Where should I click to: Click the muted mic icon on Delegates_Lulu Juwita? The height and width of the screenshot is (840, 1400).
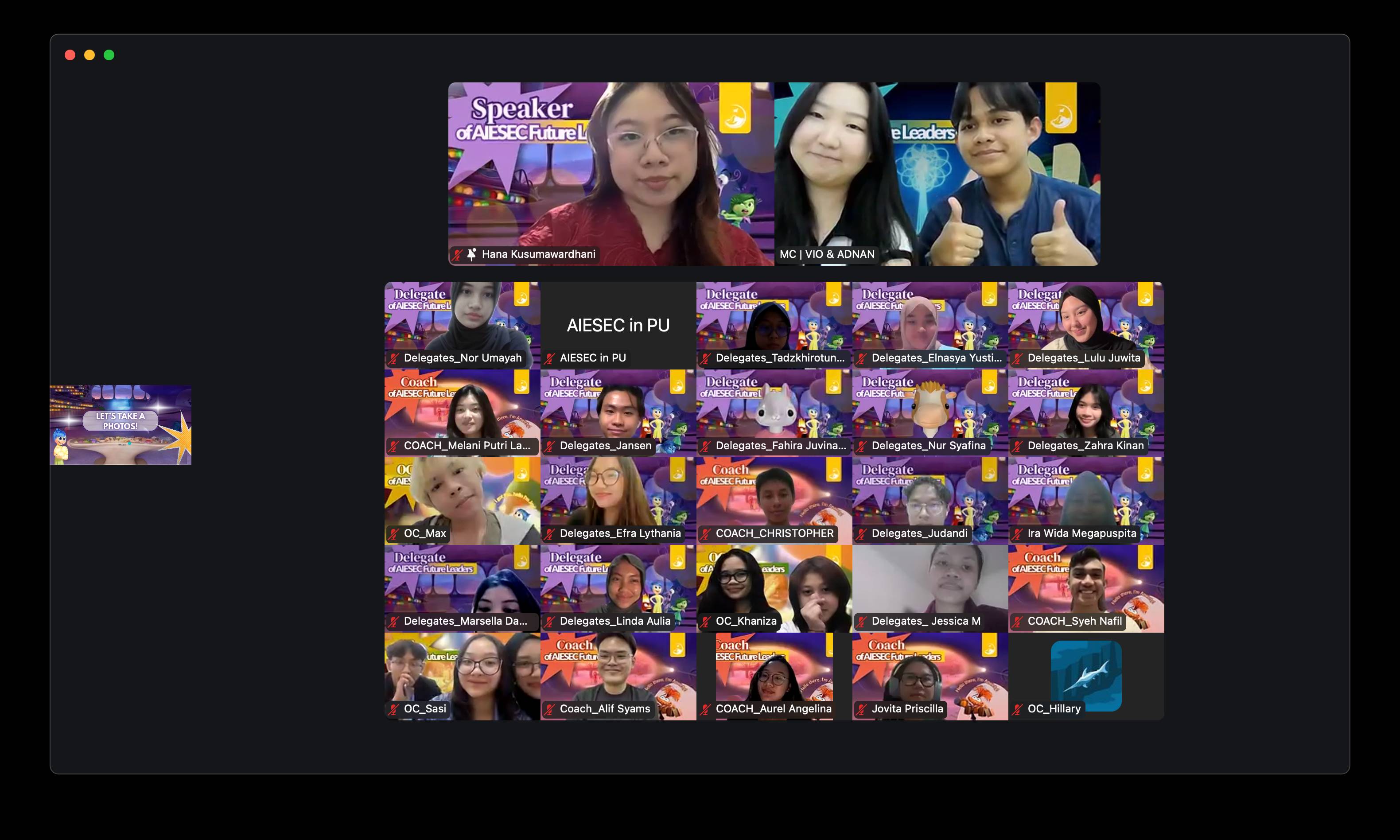pyautogui.click(x=1018, y=358)
